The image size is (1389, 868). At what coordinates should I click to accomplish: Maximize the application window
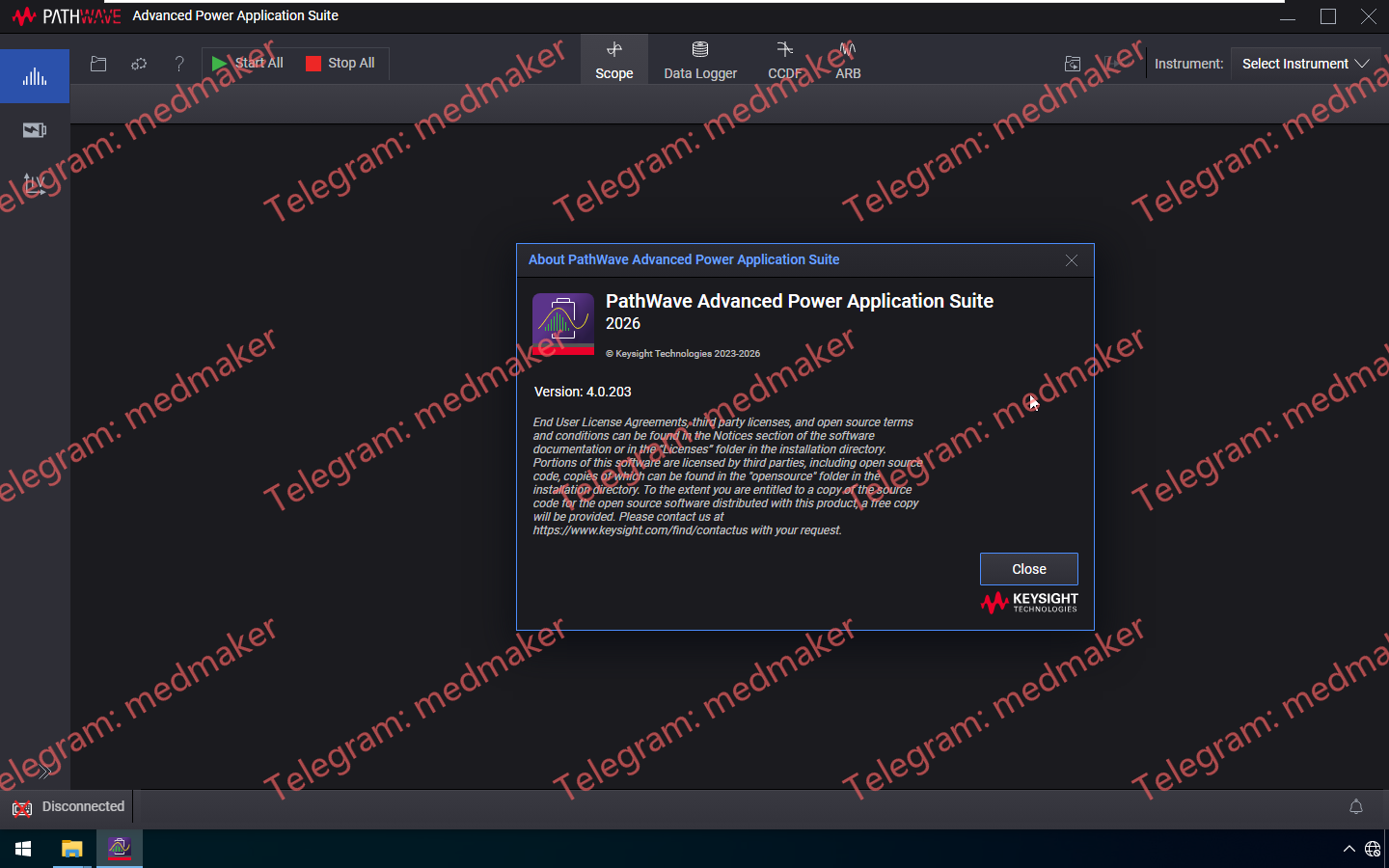click(x=1328, y=16)
